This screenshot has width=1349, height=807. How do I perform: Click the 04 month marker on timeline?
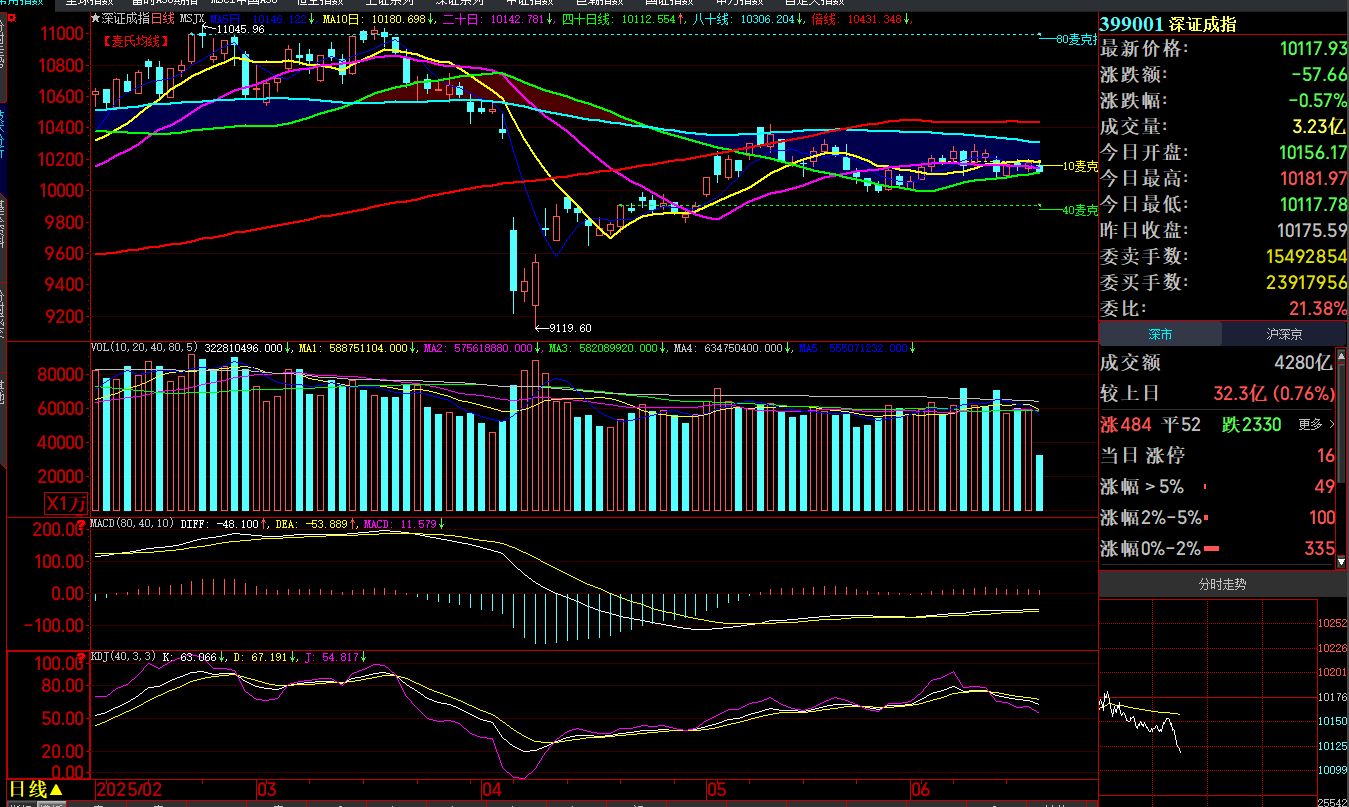(492, 789)
